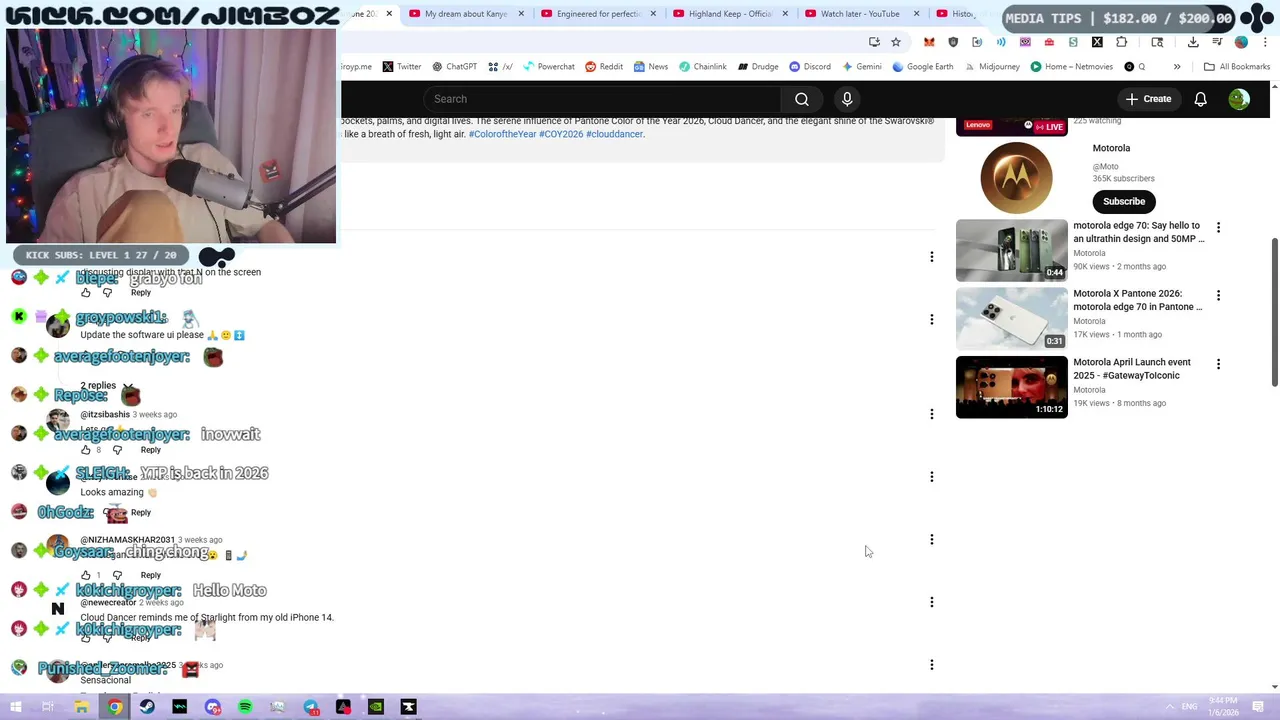Play Motorola X Pantone 2026 video thumbnail

(1011, 318)
